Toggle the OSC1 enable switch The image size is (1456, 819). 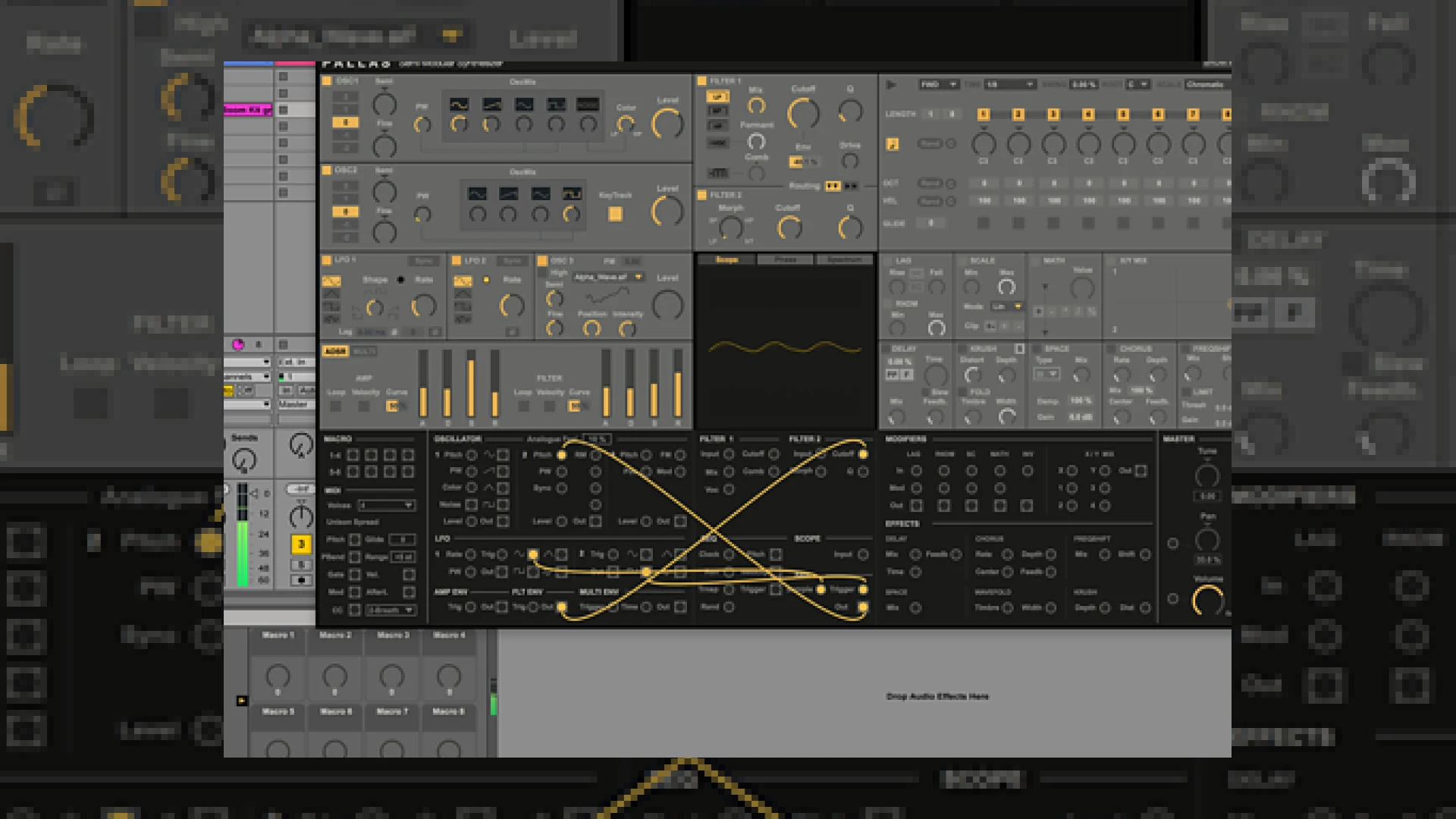click(x=327, y=81)
